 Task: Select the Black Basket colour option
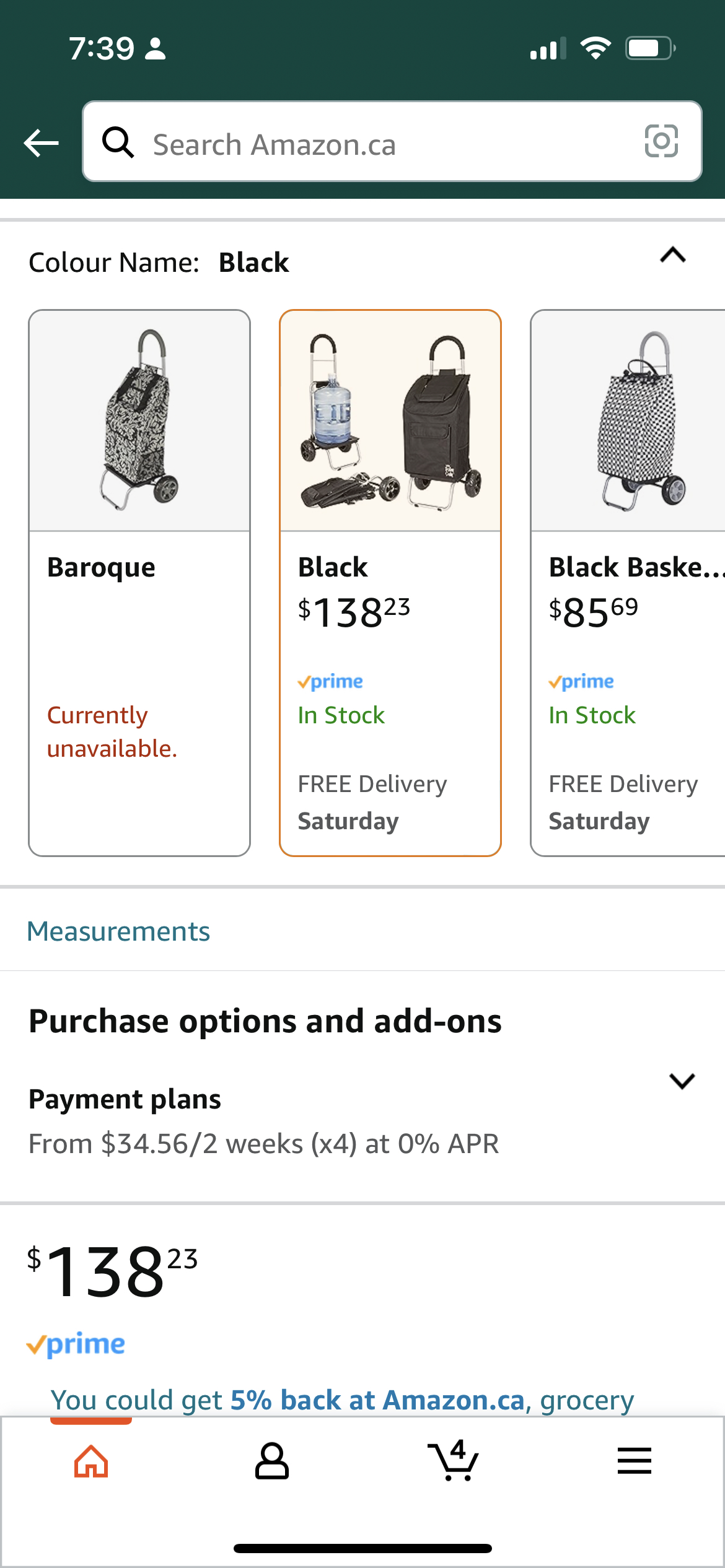[628, 583]
